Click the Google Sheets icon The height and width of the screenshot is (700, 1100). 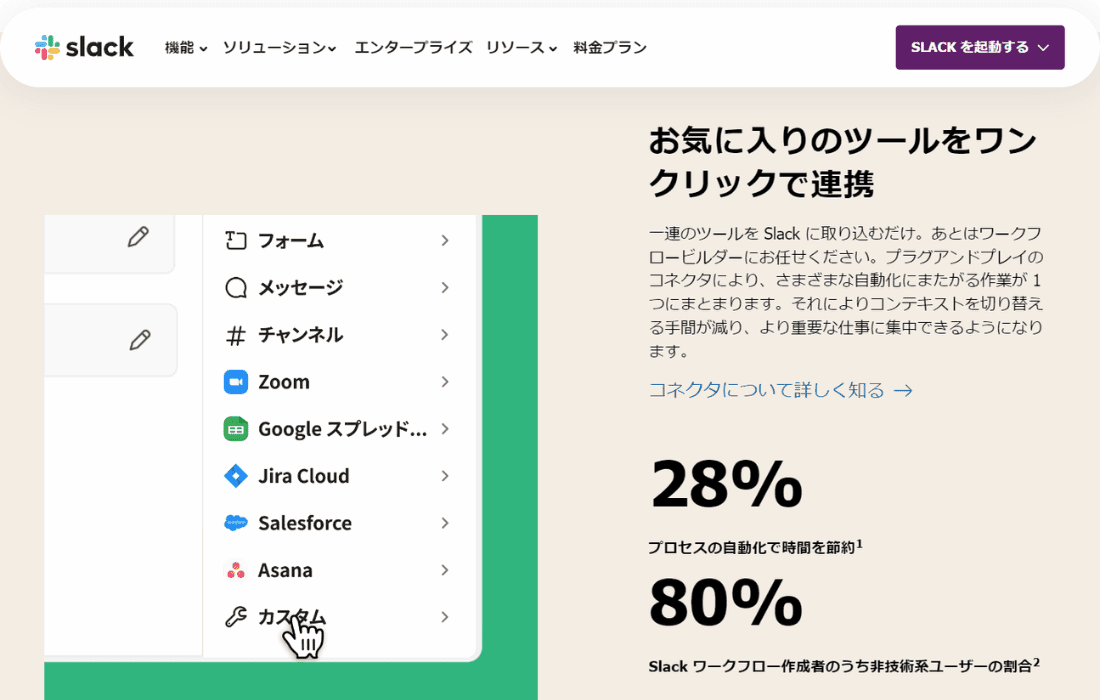[x=236, y=429]
